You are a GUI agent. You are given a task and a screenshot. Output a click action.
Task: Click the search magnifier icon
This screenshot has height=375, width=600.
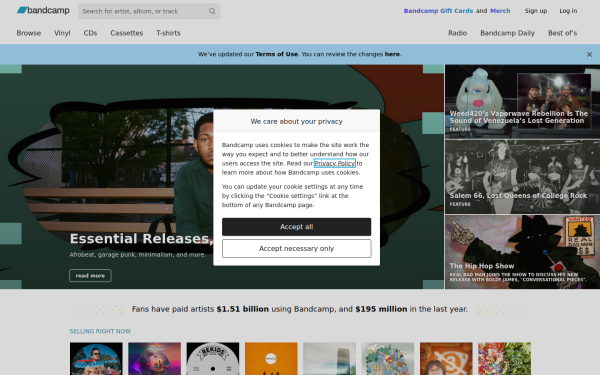[x=212, y=11]
